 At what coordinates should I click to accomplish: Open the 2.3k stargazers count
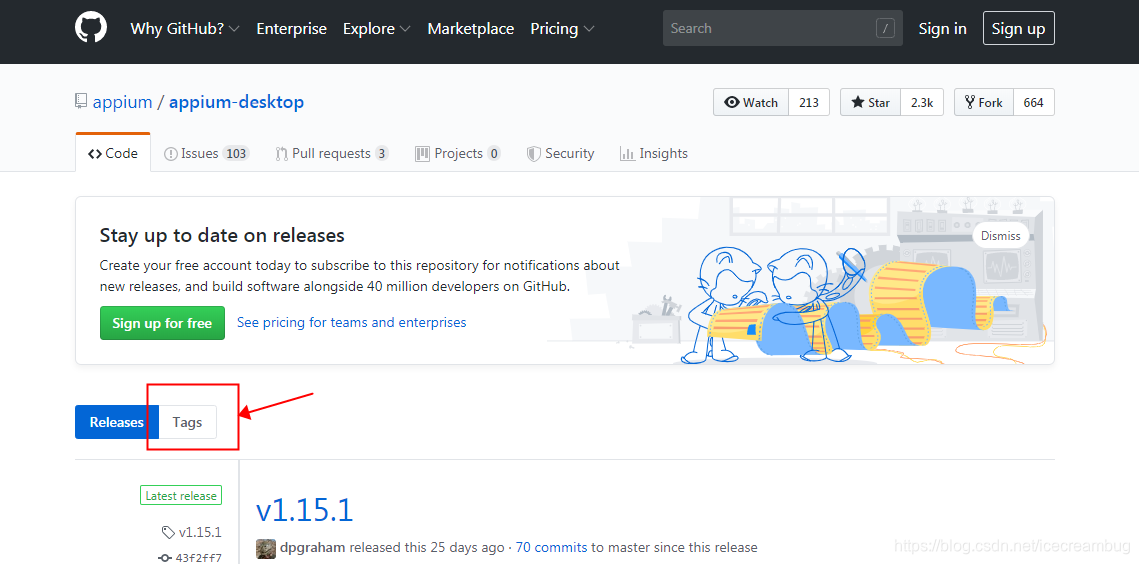pyautogui.click(x=922, y=102)
